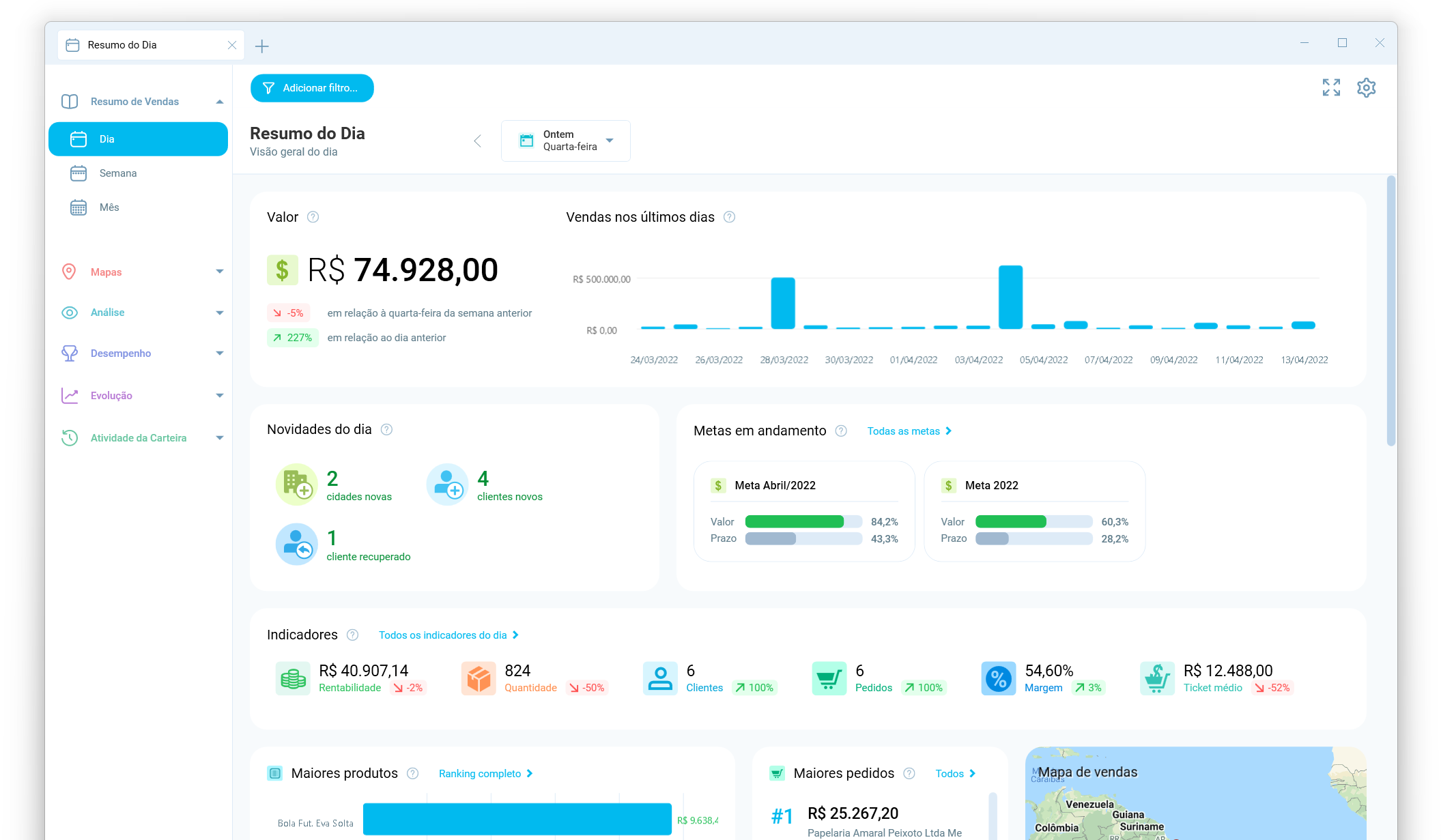Click the Mapas location pin icon
1454x840 pixels.
(69, 272)
